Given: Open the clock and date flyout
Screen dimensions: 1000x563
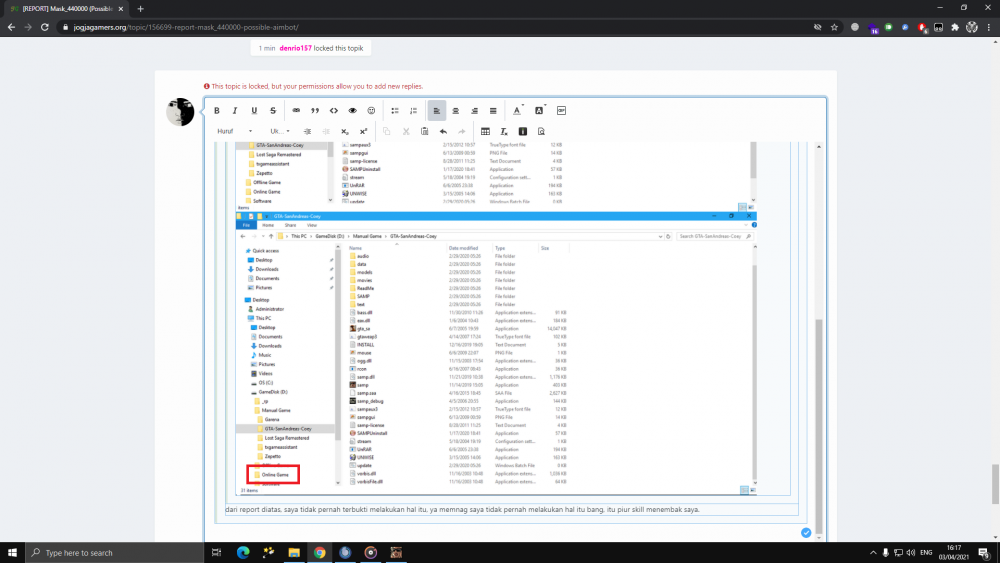Looking at the screenshot, I should [954, 553].
